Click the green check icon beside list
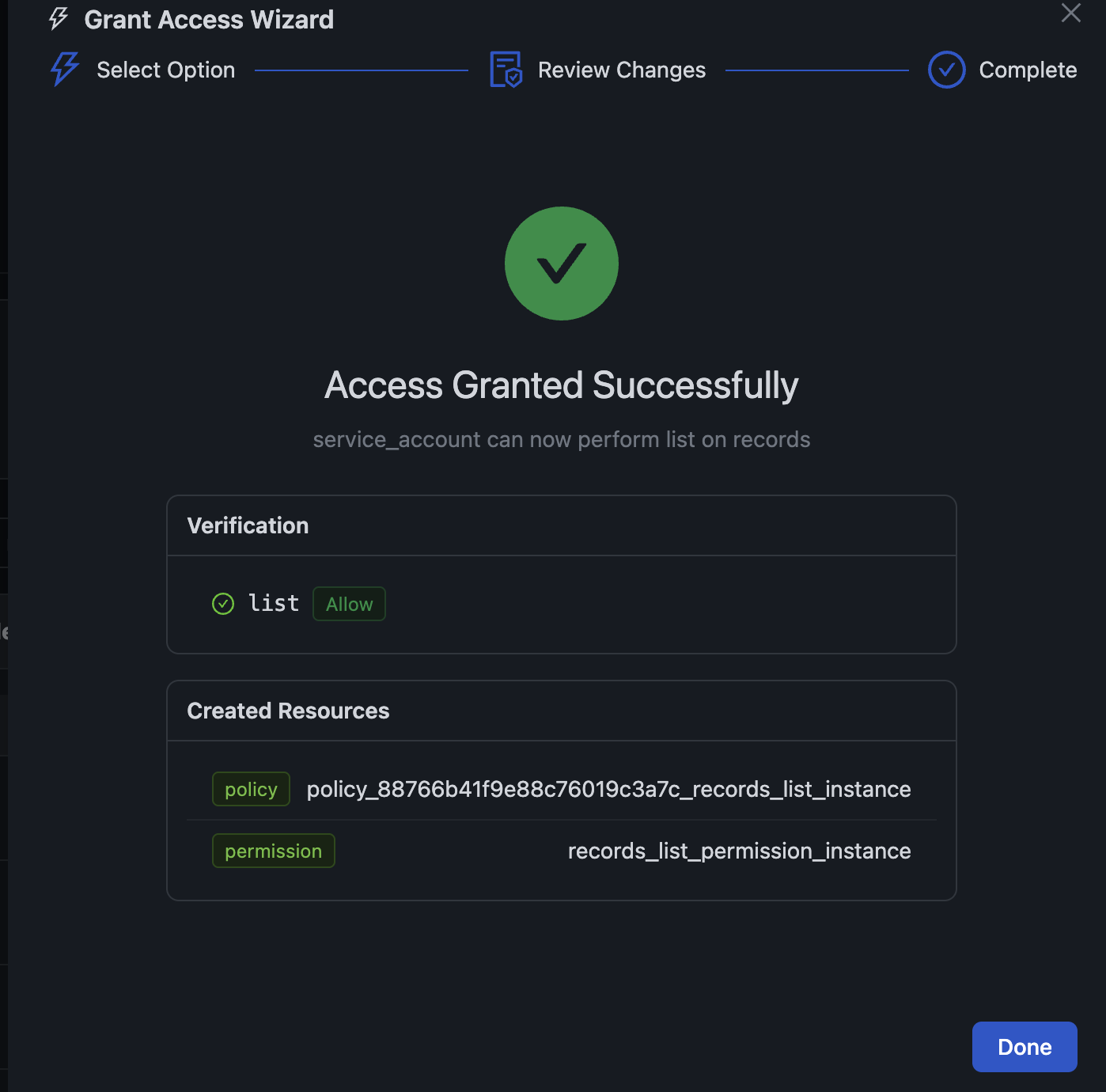 pyautogui.click(x=223, y=604)
